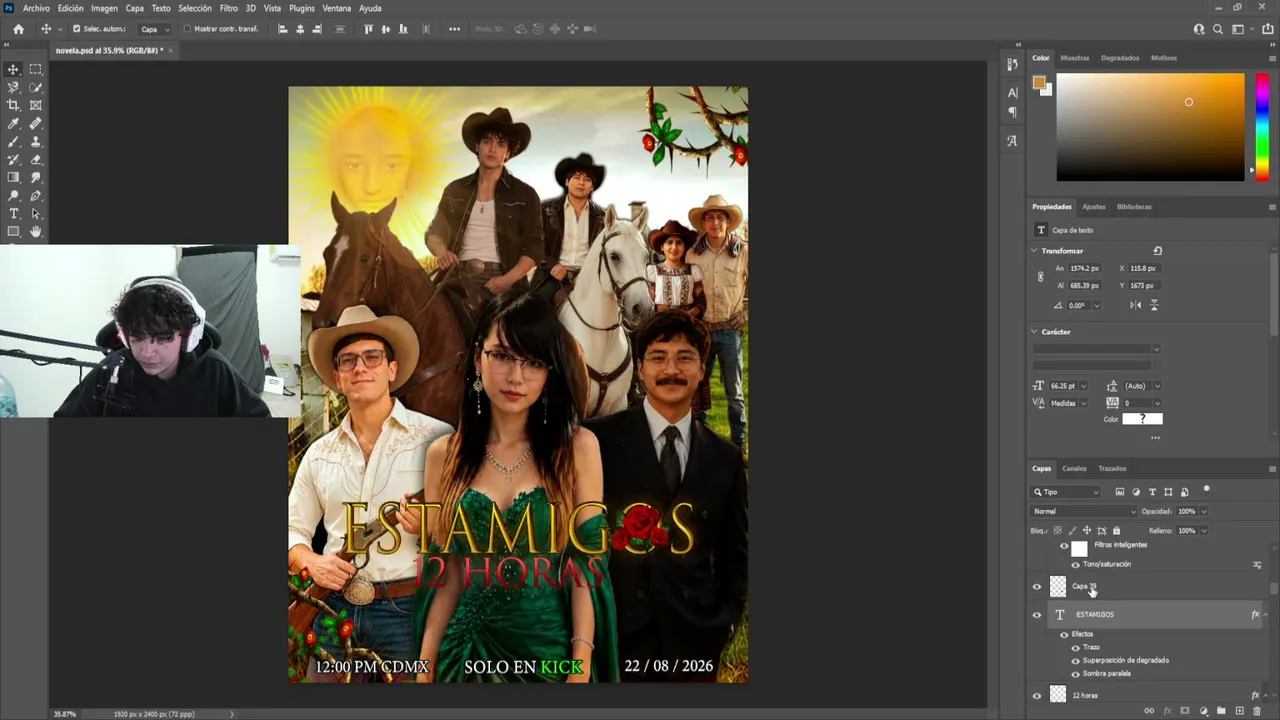The height and width of the screenshot is (720, 1280).
Task: Open more align options (three dots)
Action: coord(454,29)
